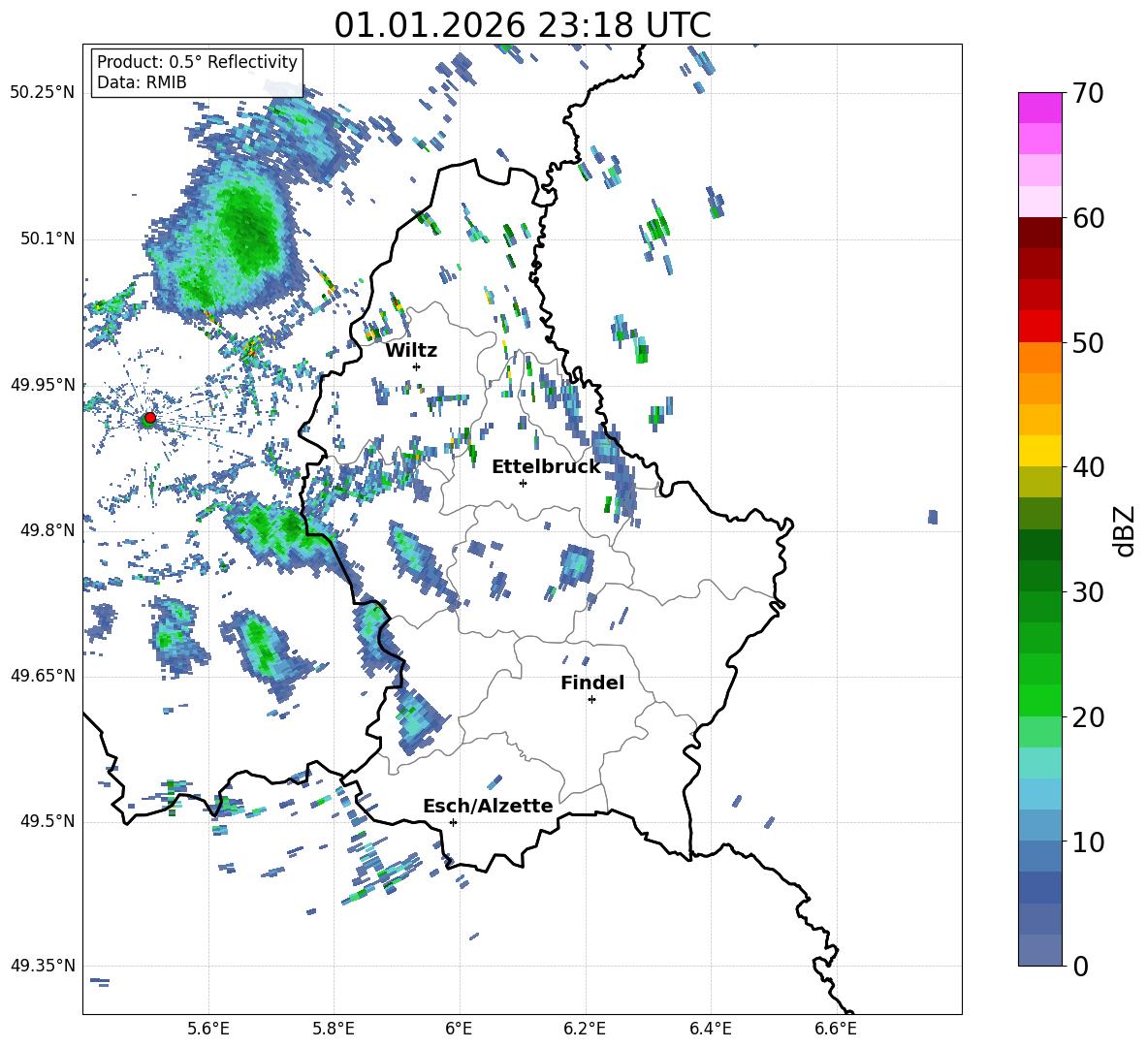Image resolution: width=1148 pixels, height=1048 pixels.
Task: Click the 49.65°N latitude label
Action: (x=43, y=676)
